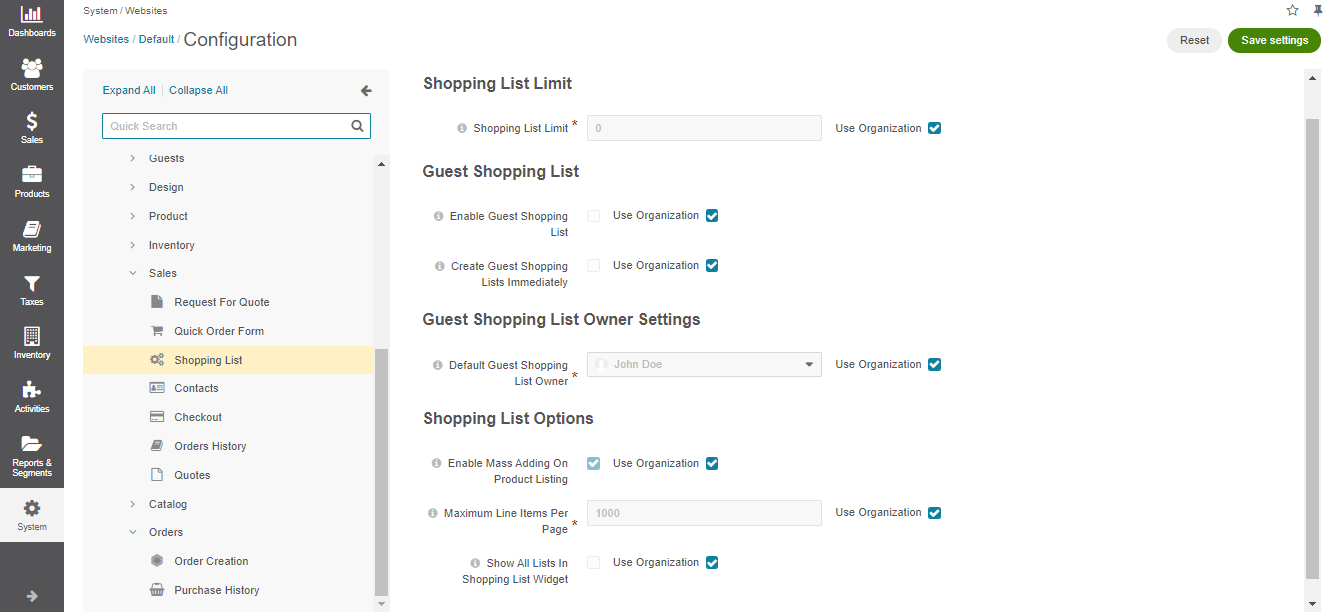Collapse the Sales tree node

pyautogui.click(x=133, y=273)
